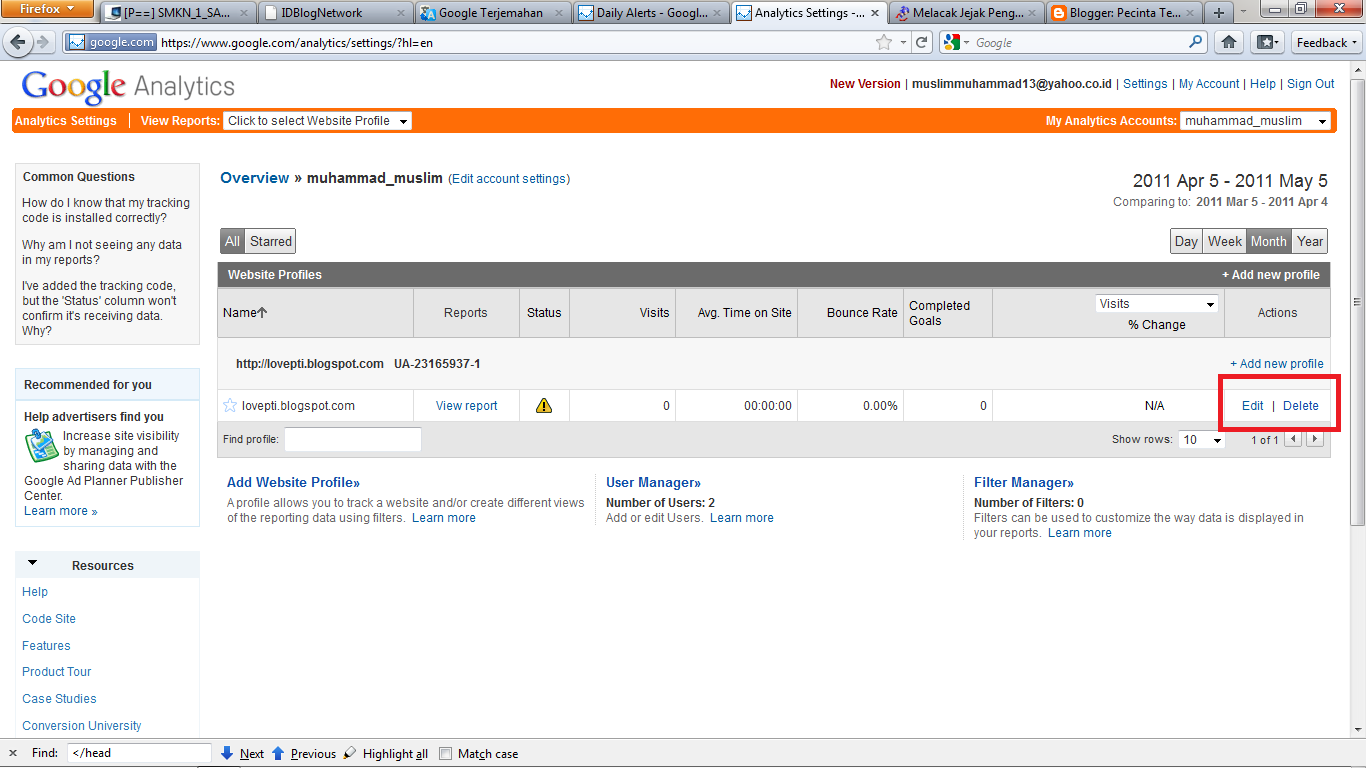Switch to Melacak Jejak tab
This screenshot has width=1366, height=768.
pos(966,13)
